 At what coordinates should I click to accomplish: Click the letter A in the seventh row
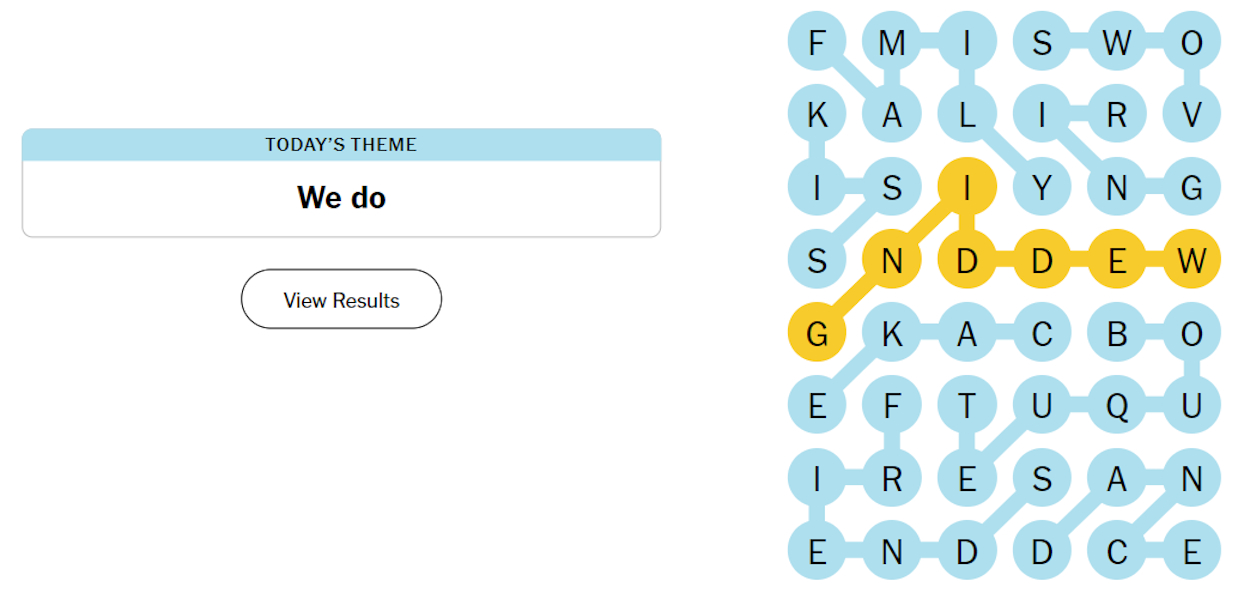(1117, 478)
